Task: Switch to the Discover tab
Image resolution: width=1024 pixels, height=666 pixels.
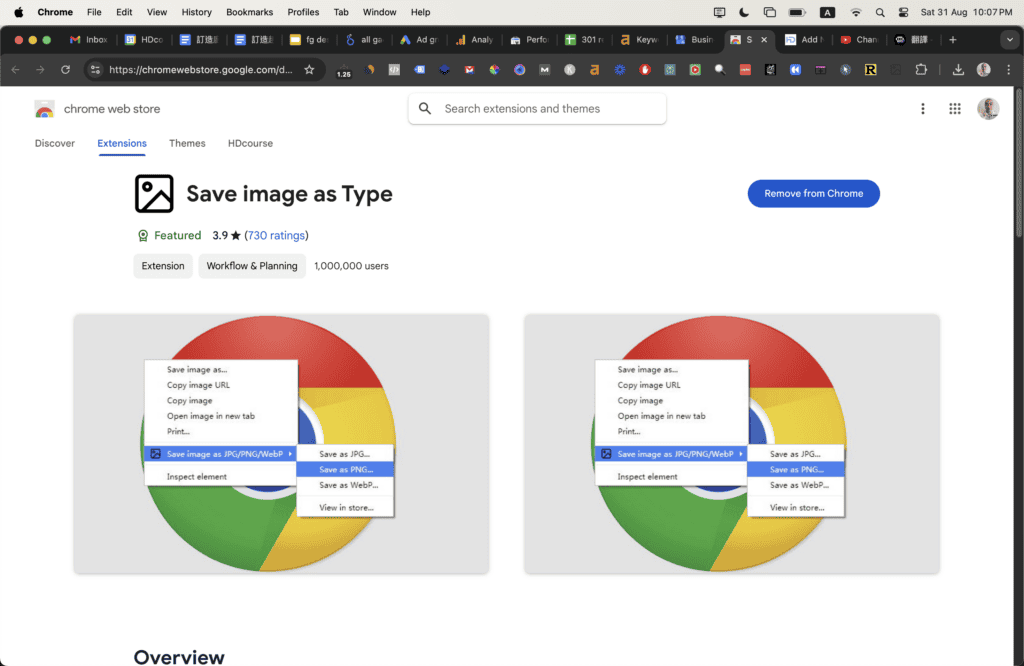Action: point(55,144)
